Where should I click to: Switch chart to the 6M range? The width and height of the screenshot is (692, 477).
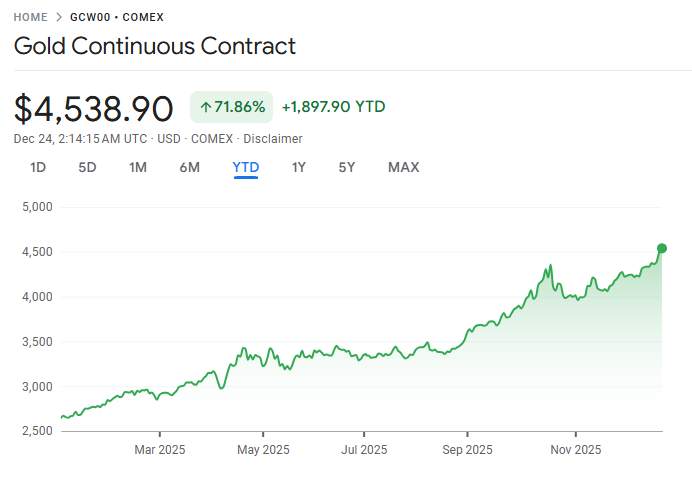tap(189, 167)
